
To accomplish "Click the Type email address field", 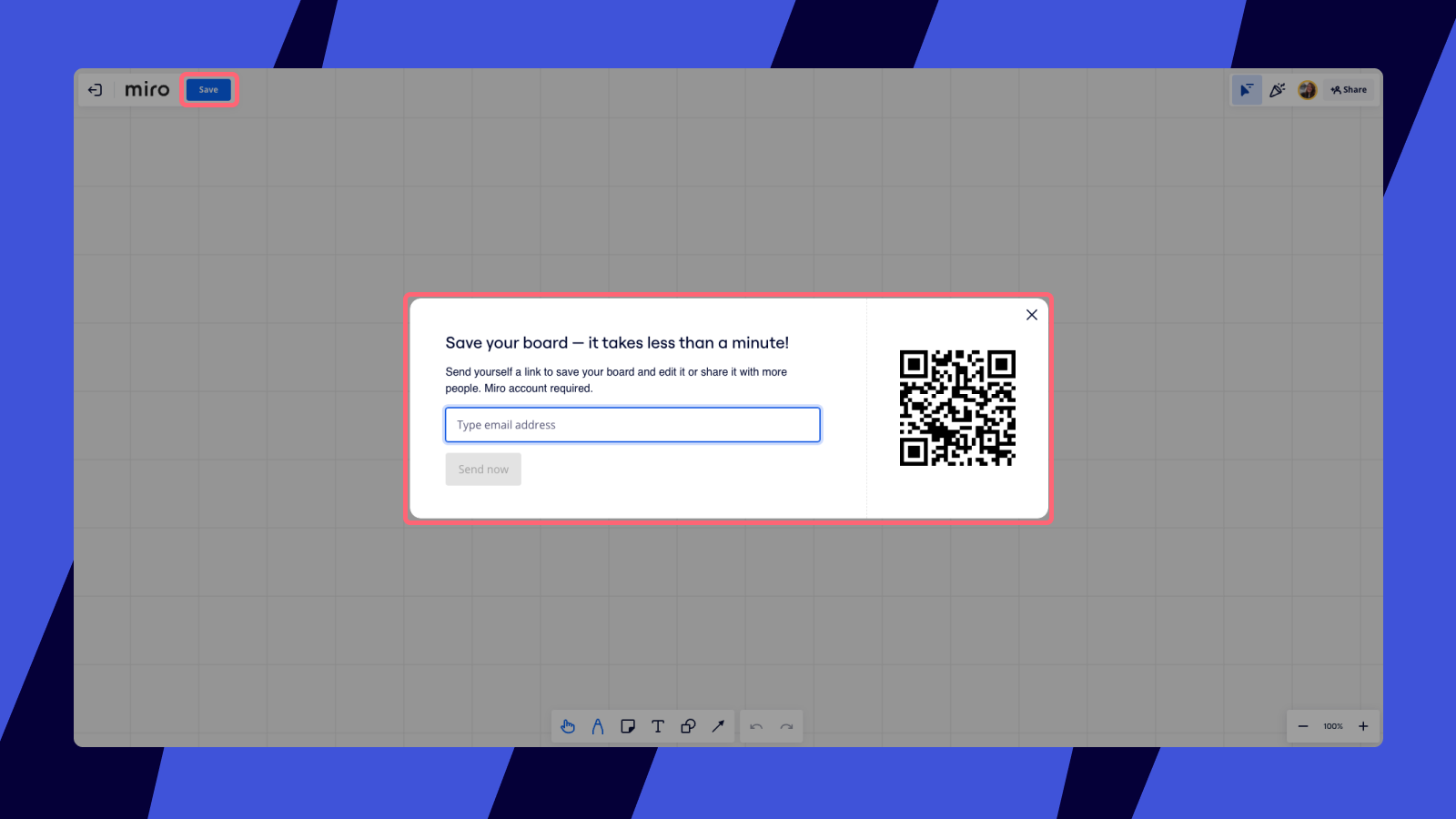I will click(632, 425).
